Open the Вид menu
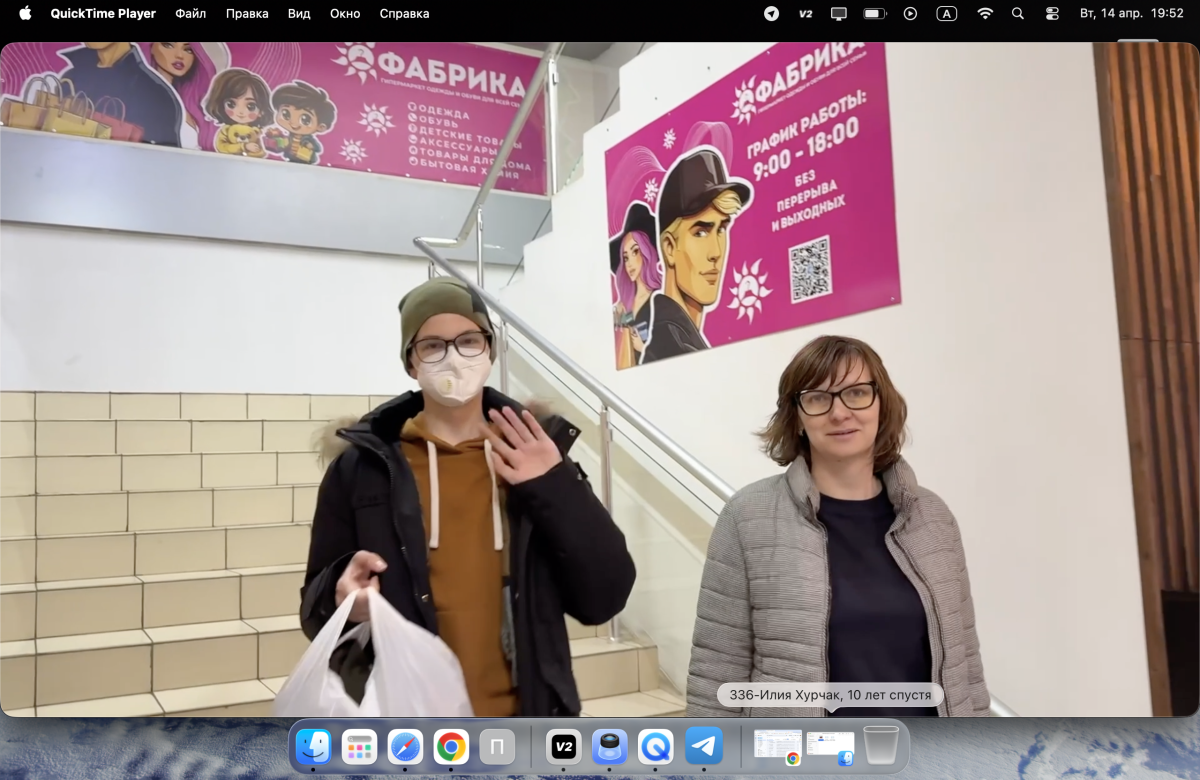This screenshot has width=1200, height=780. pos(298,14)
